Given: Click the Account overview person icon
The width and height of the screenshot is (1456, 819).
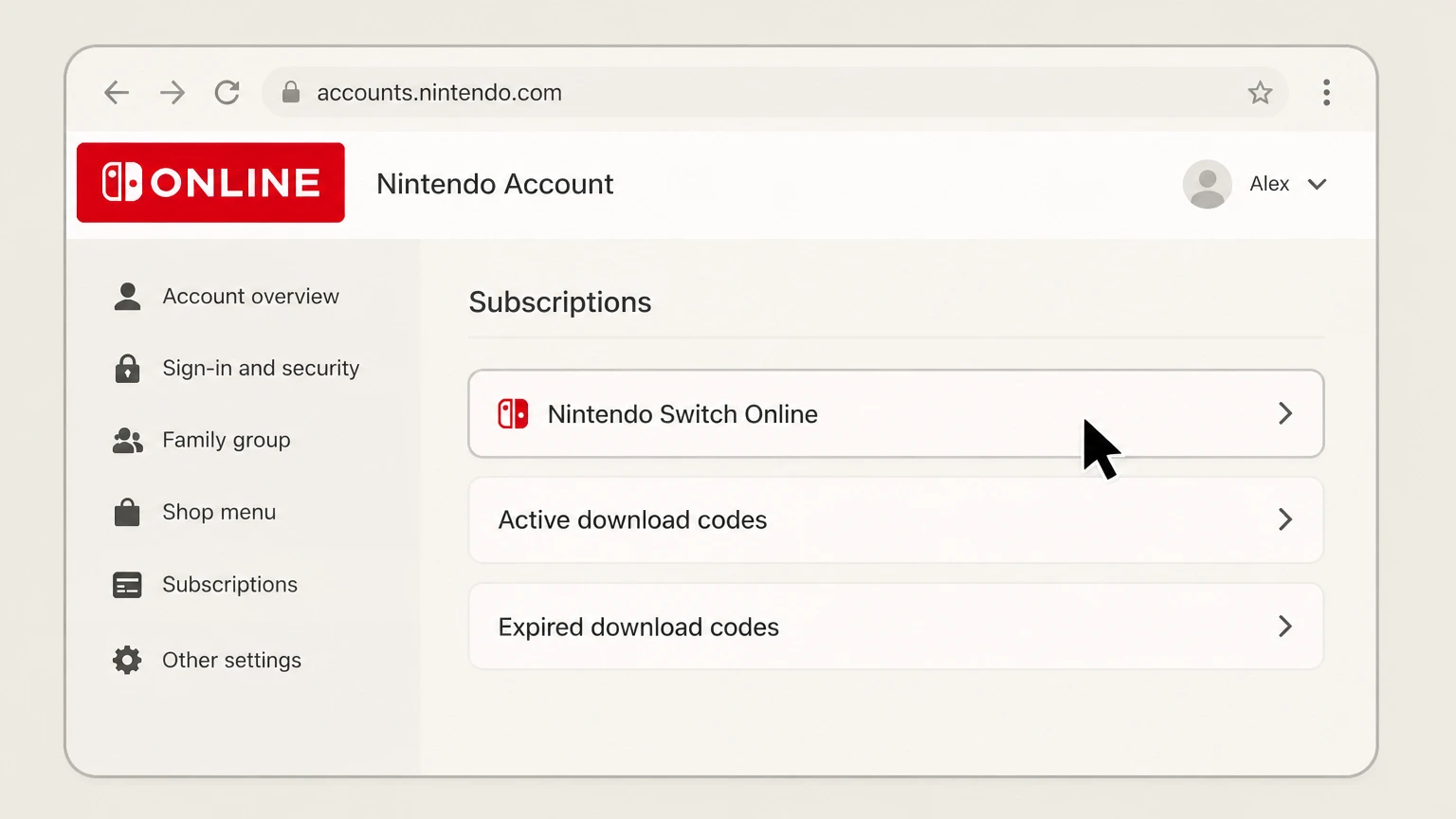Looking at the screenshot, I should 127,297.
